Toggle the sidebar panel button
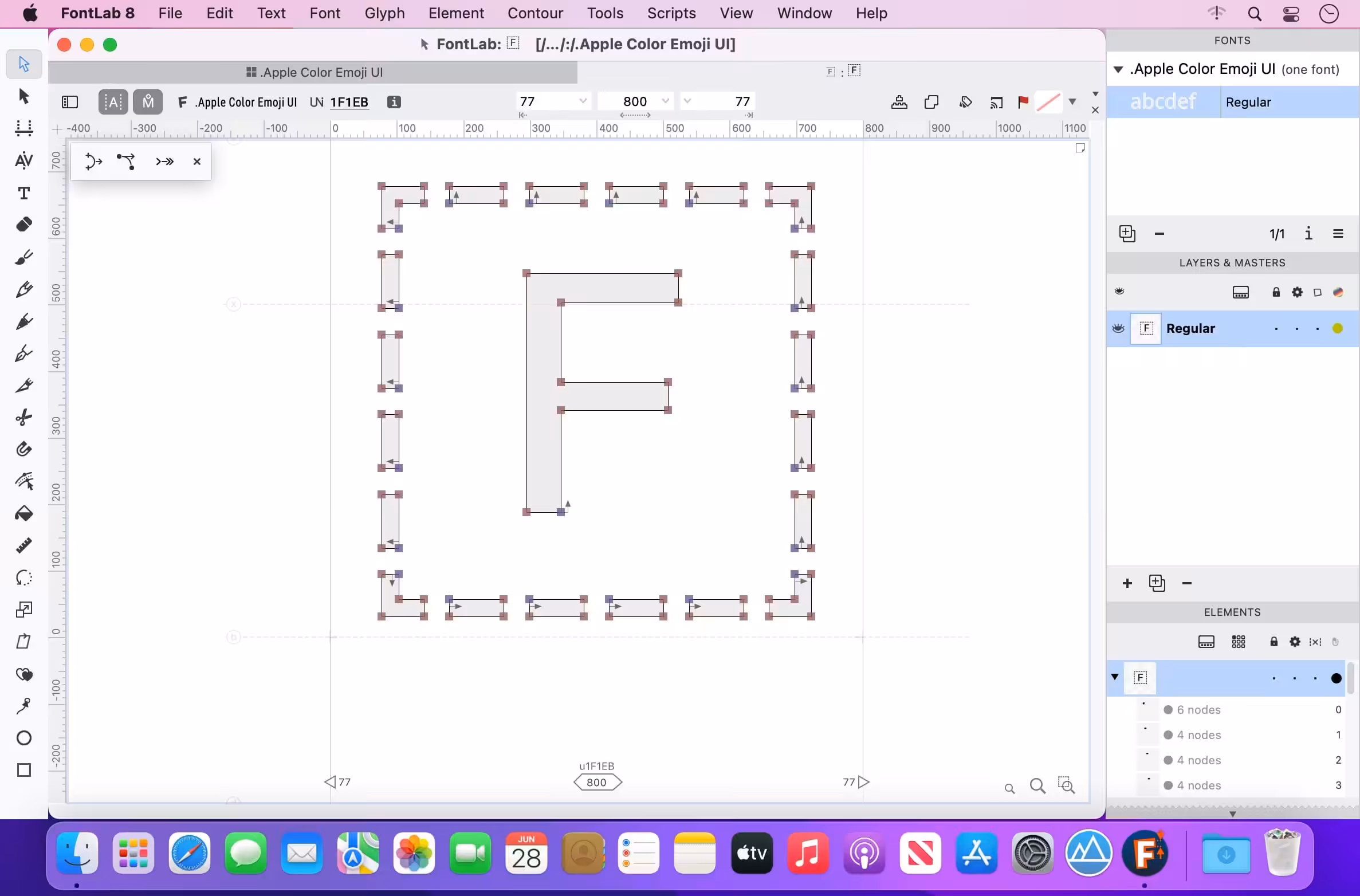 (70, 102)
